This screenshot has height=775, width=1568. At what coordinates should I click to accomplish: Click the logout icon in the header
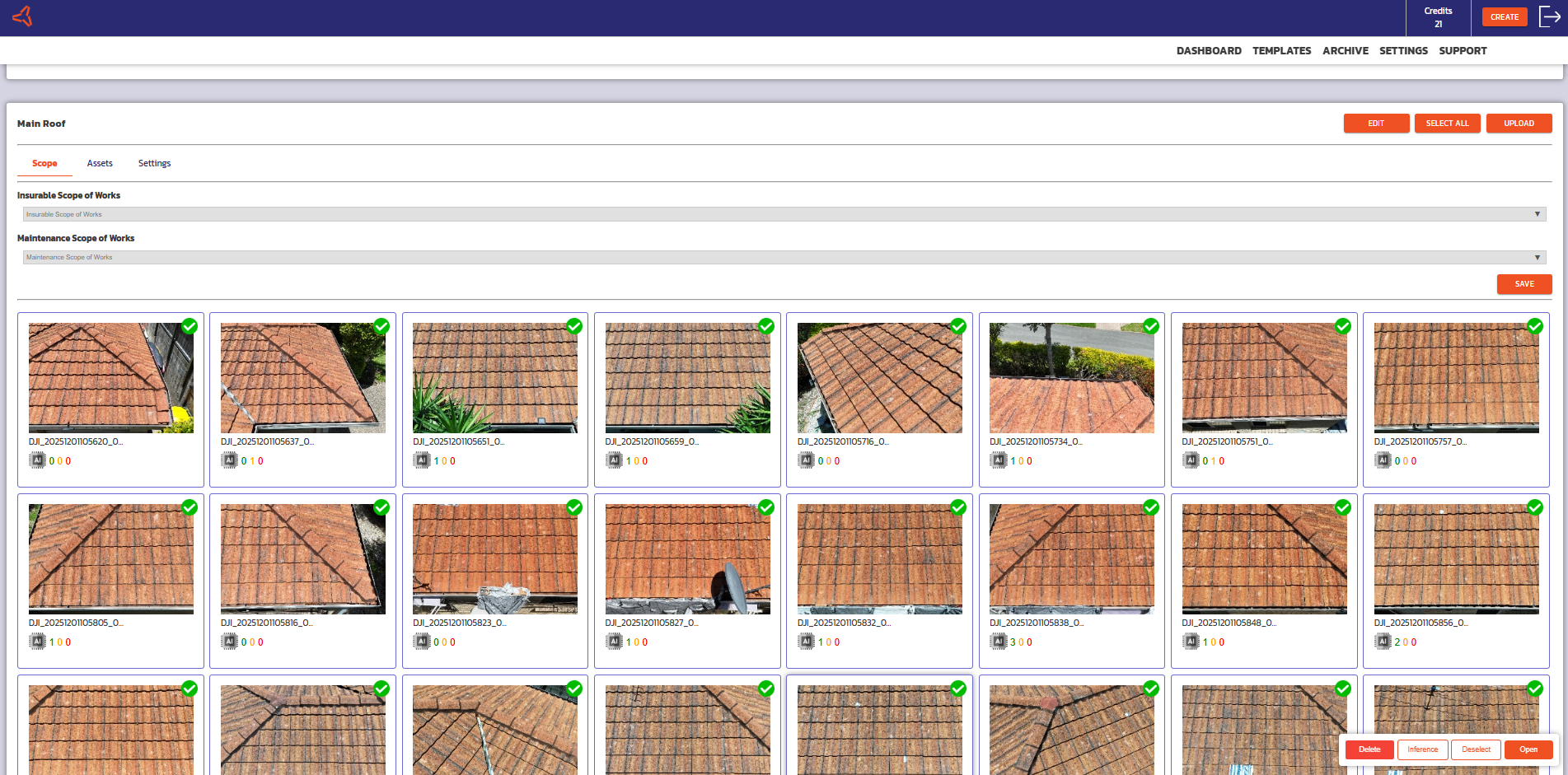1549,16
